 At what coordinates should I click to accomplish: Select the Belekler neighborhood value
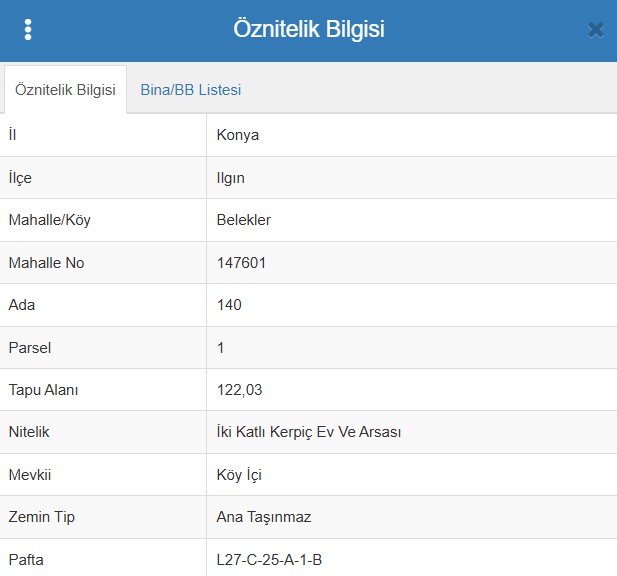tap(244, 220)
